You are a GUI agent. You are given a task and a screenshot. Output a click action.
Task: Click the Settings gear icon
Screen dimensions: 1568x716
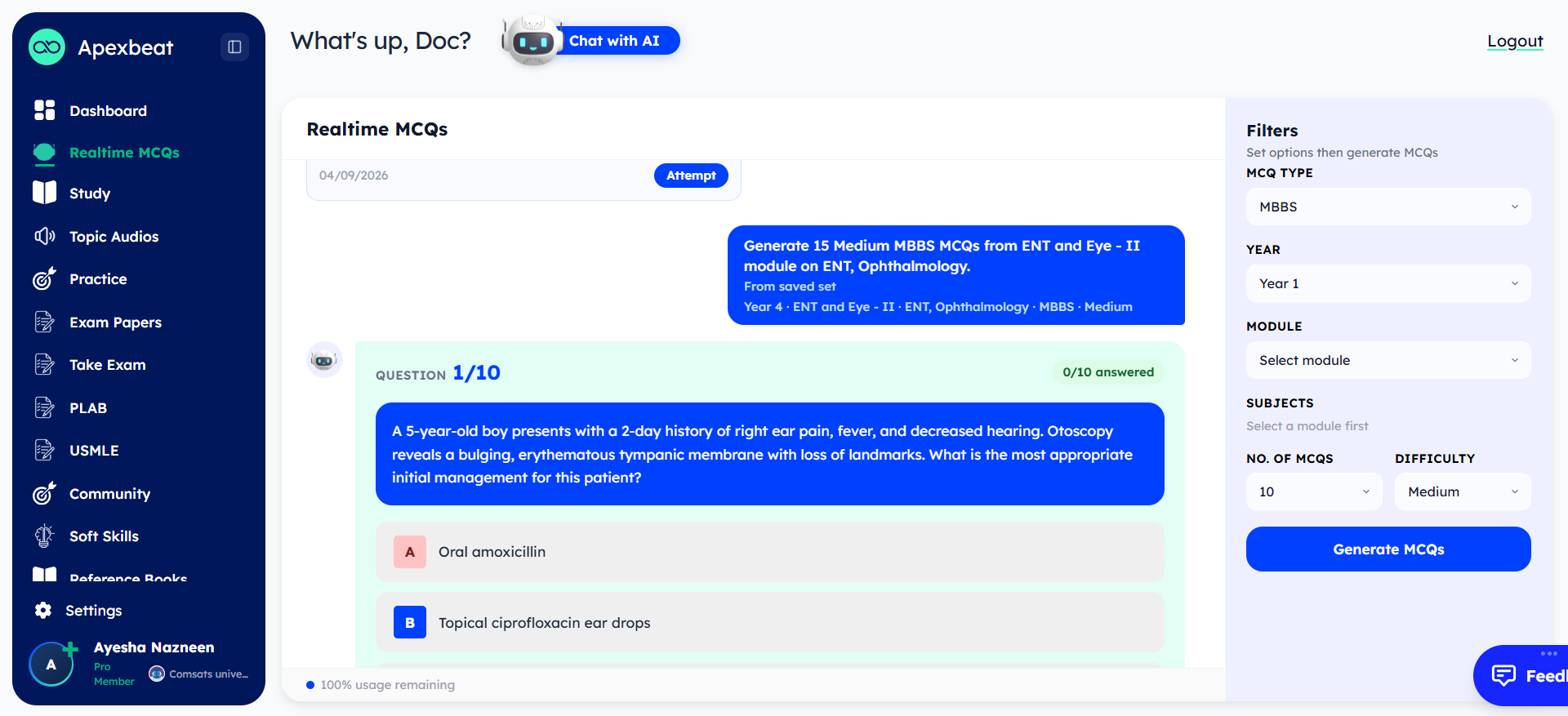[43, 610]
